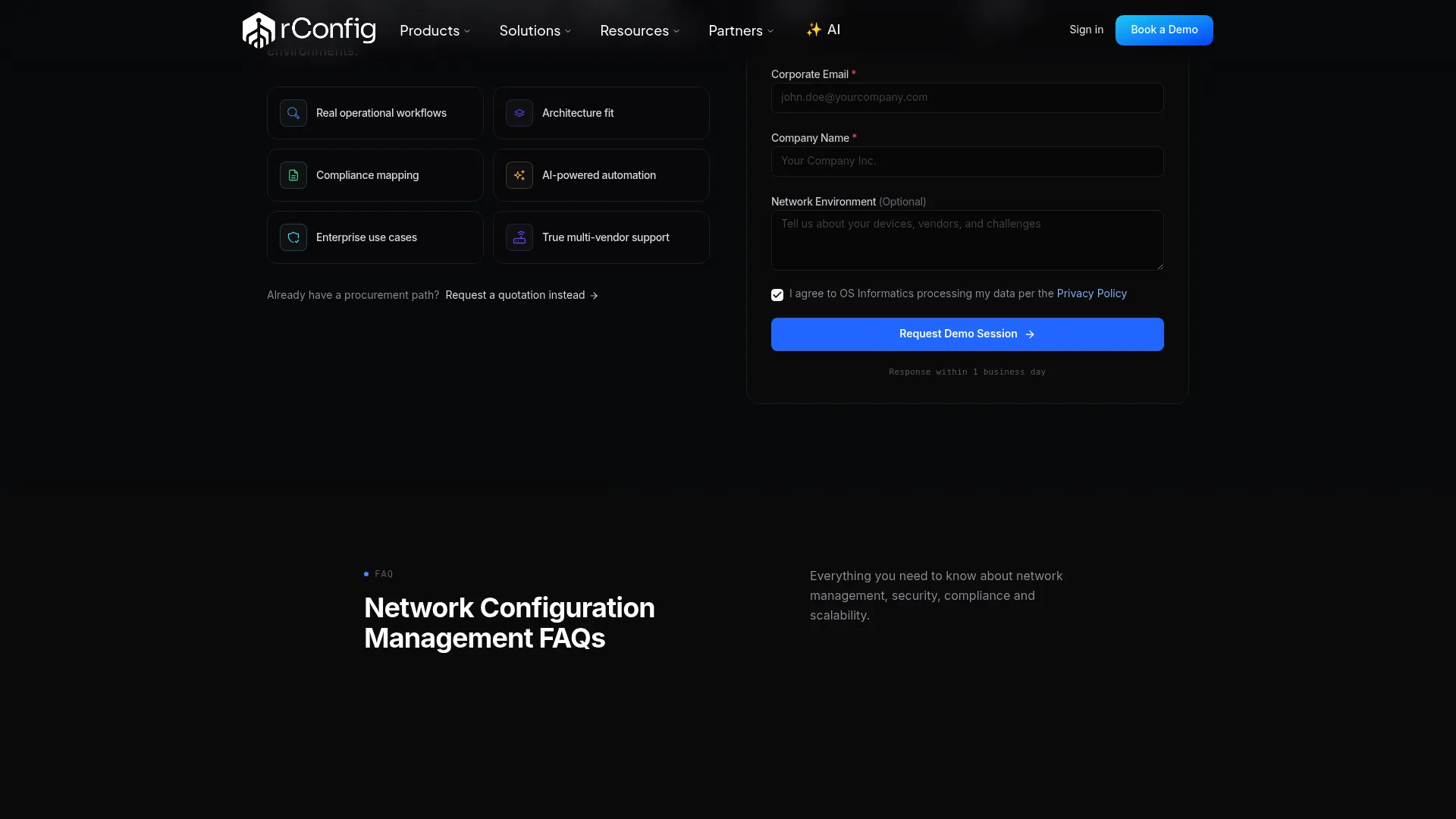Open the Partners menu
The image size is (1456, 819).
[x=742, y=30]
